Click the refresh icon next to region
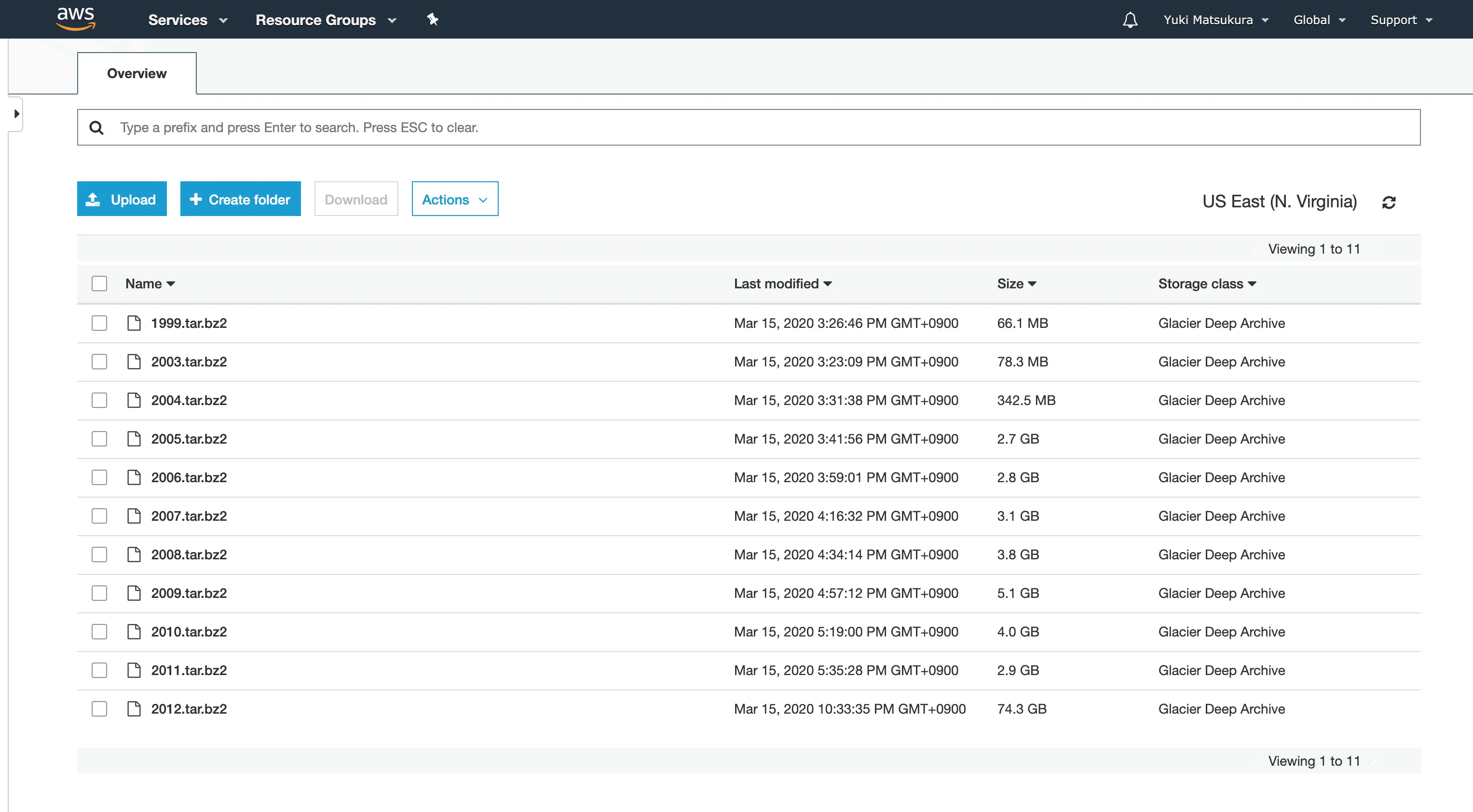The width and height of the screenshot is (1473, 812). (1389, 203)
